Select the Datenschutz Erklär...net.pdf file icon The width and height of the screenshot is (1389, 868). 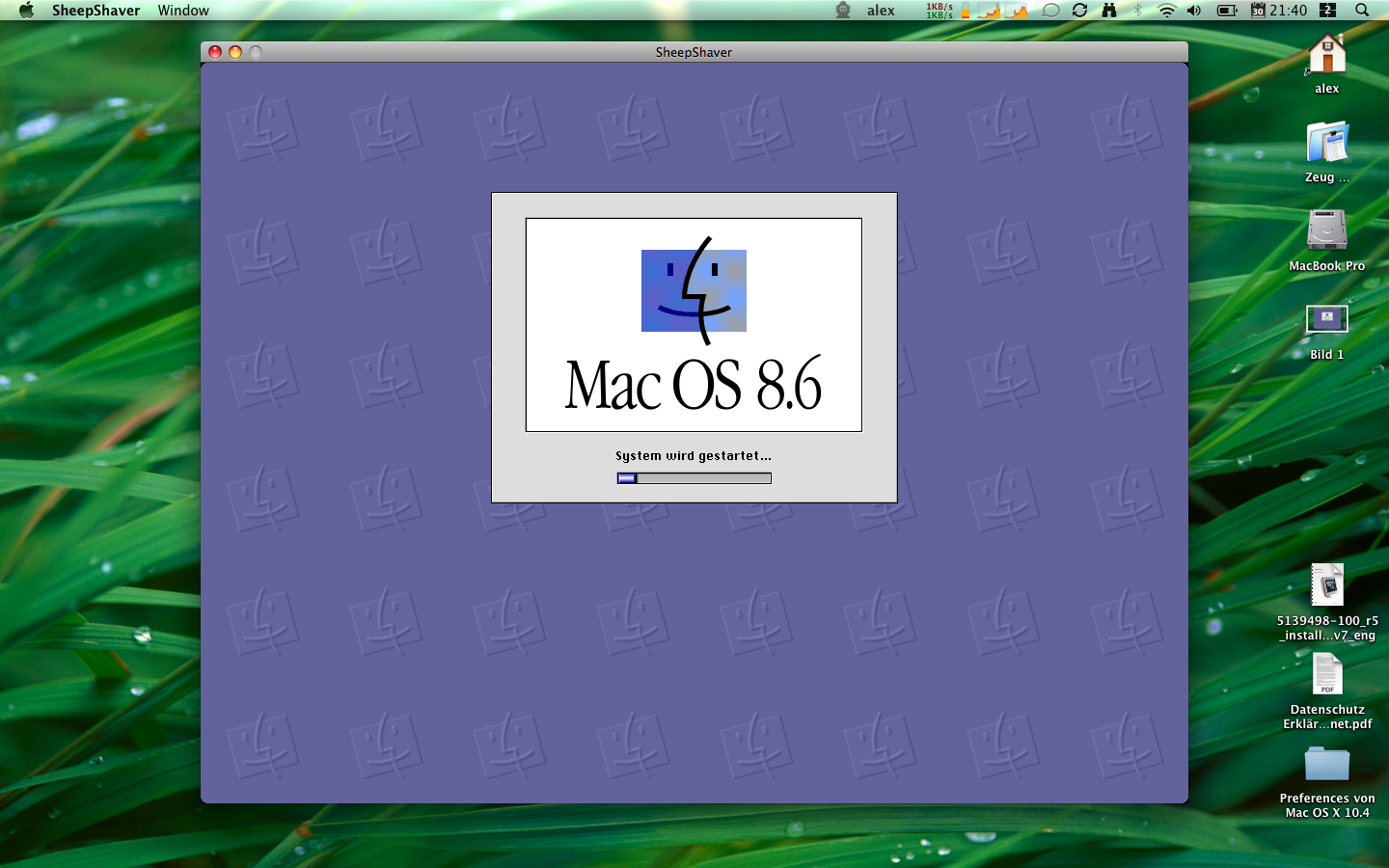1327,673
